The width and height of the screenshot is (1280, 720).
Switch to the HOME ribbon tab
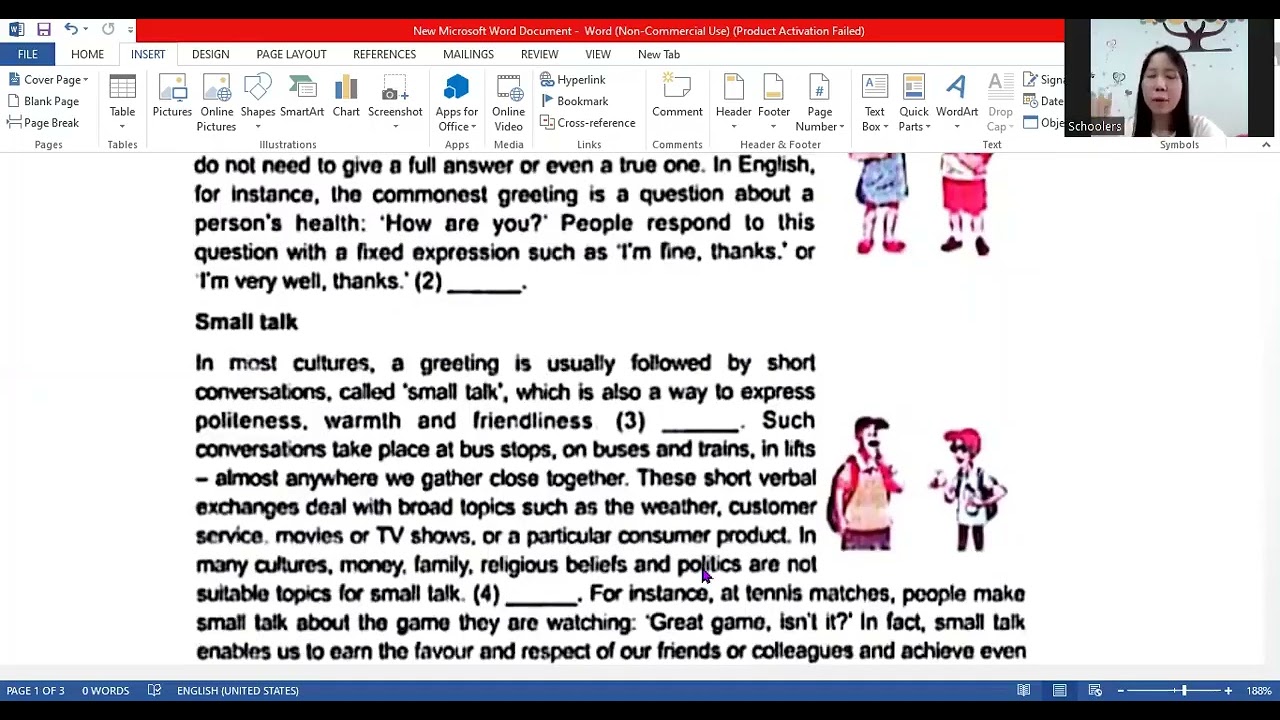87,54
